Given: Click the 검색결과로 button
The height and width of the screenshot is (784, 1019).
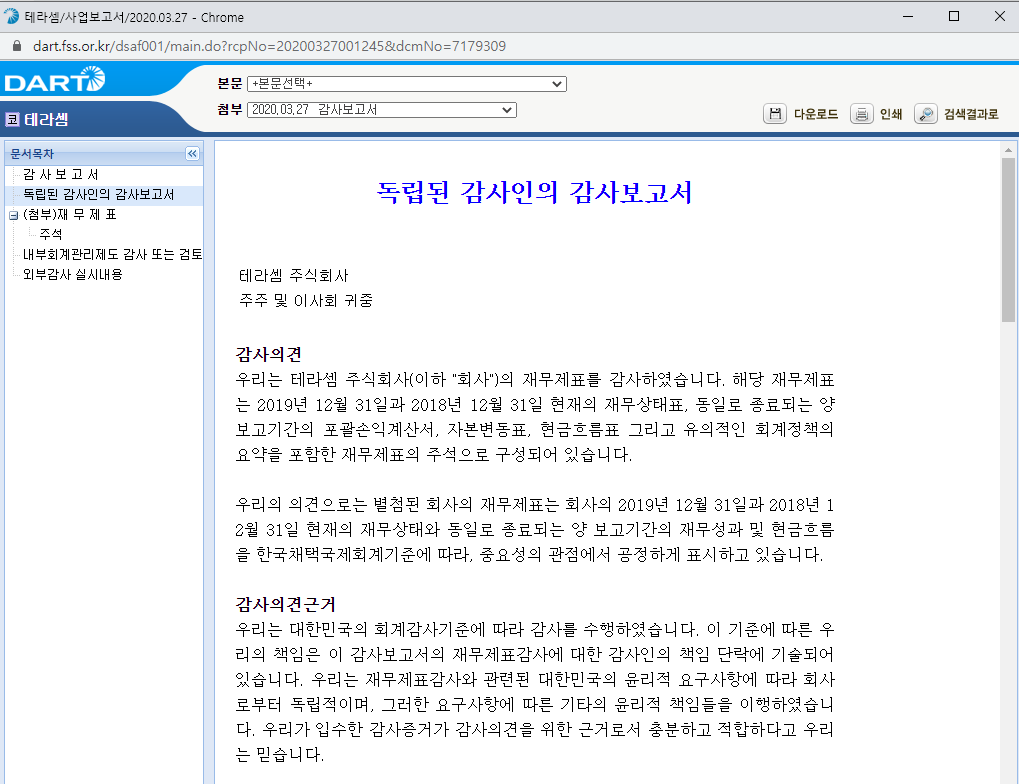Looking at the screenshot, I should pyautogui.click(x=971, y=114).
